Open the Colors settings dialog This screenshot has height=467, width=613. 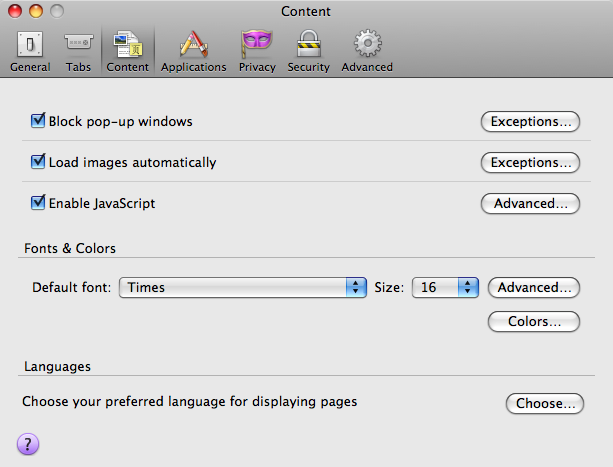tap(534, 322)
